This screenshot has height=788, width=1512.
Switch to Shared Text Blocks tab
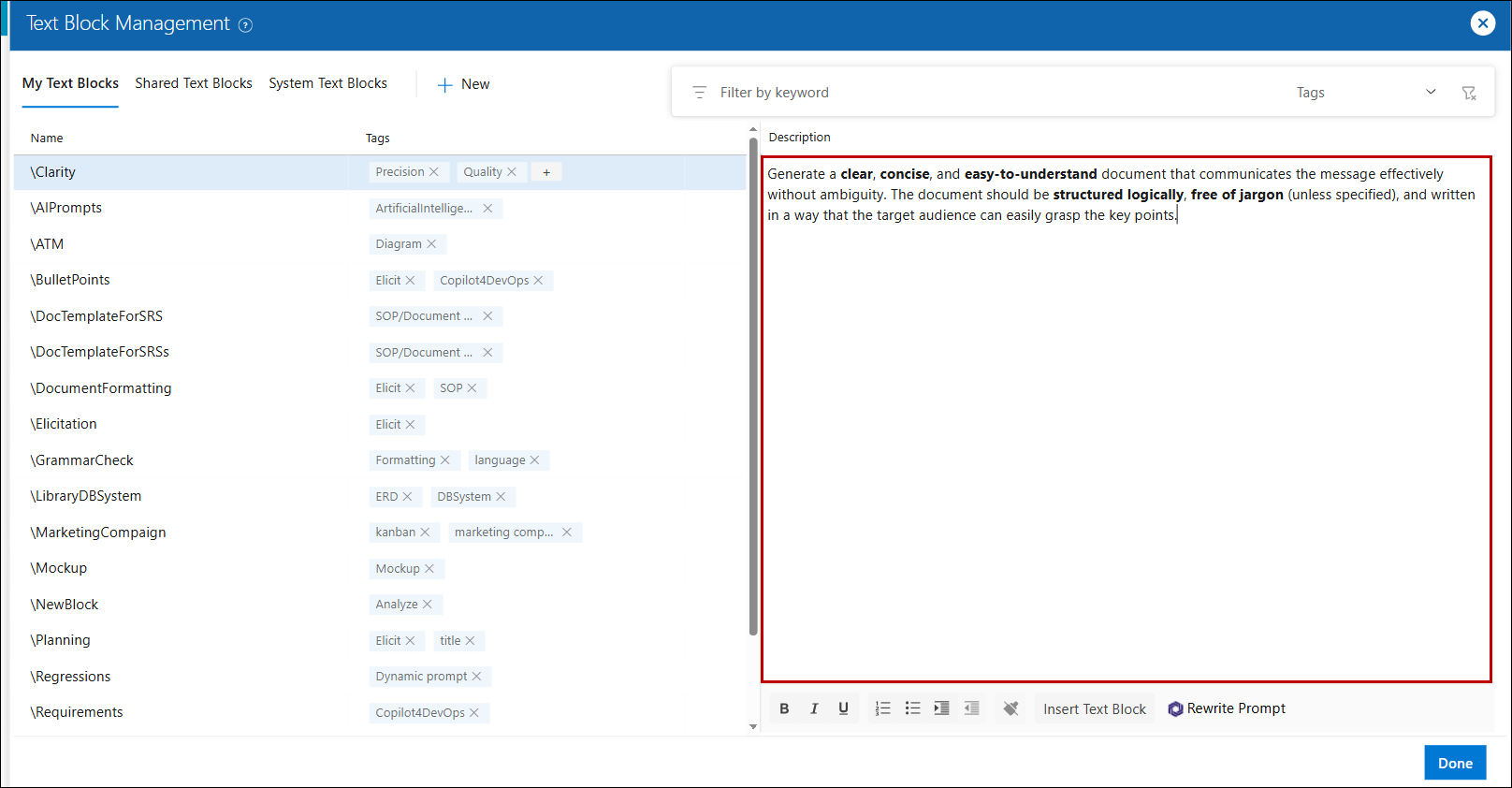click(194, 83)
